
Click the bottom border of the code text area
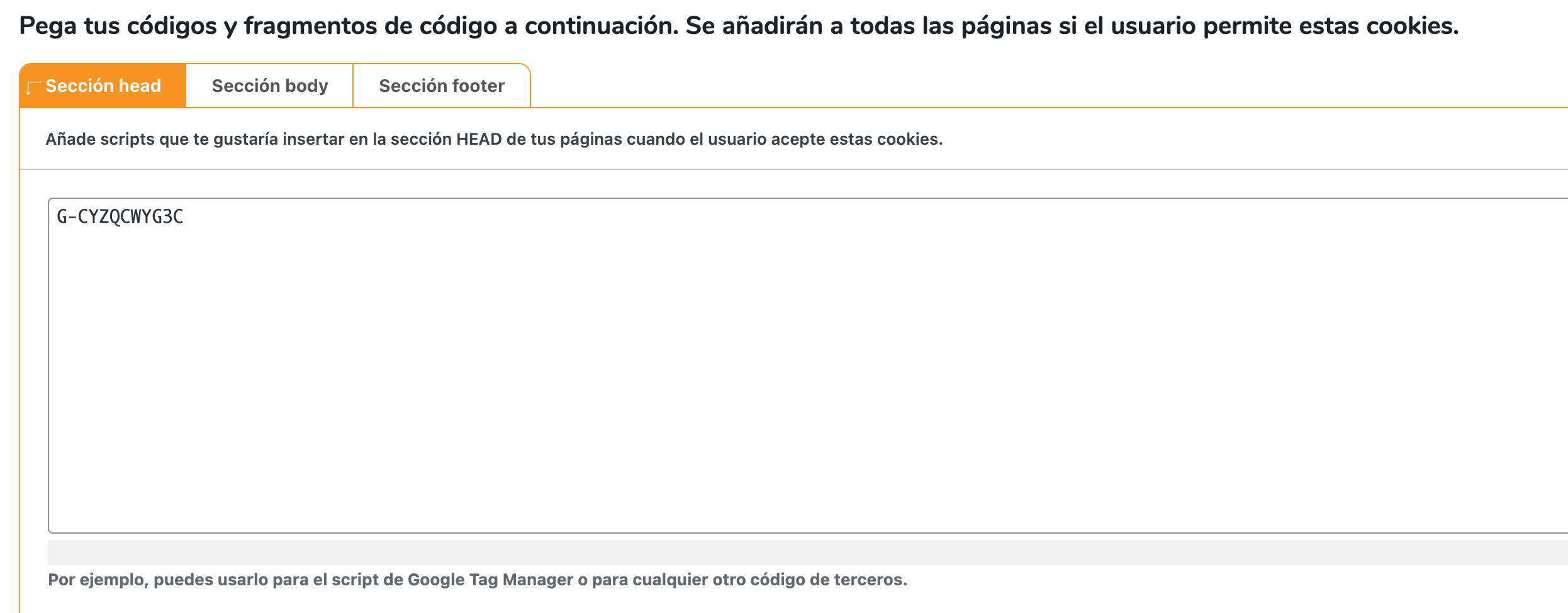tap(808, 532)
